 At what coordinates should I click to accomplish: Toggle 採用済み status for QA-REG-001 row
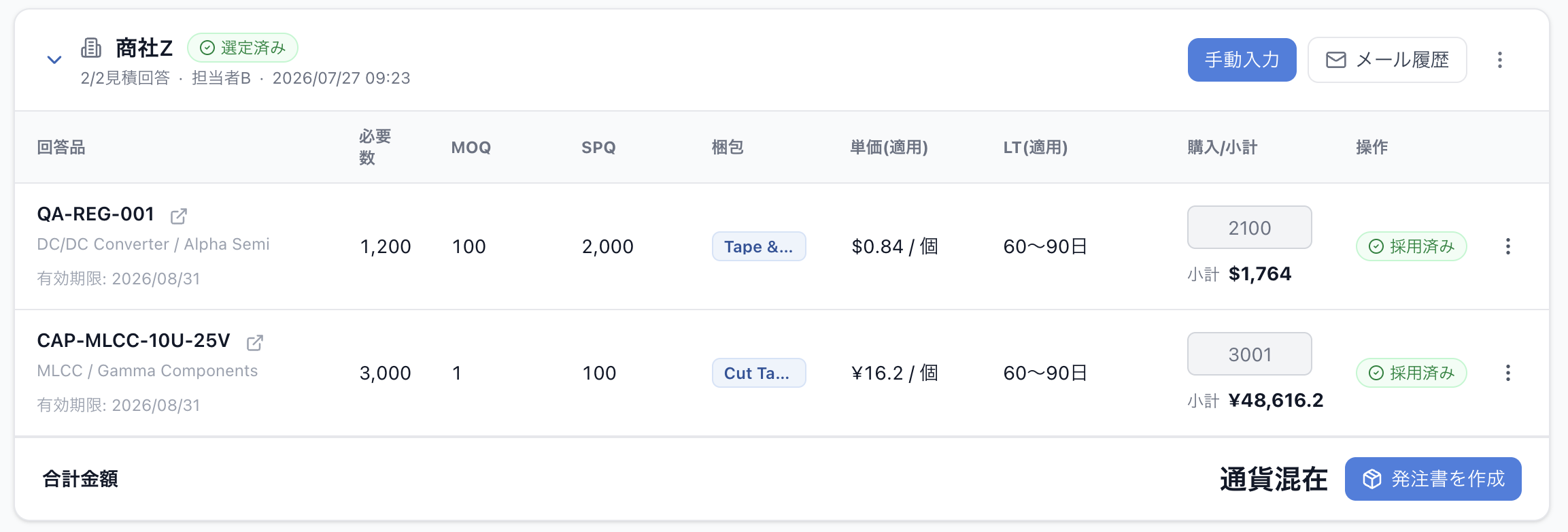1412,246
